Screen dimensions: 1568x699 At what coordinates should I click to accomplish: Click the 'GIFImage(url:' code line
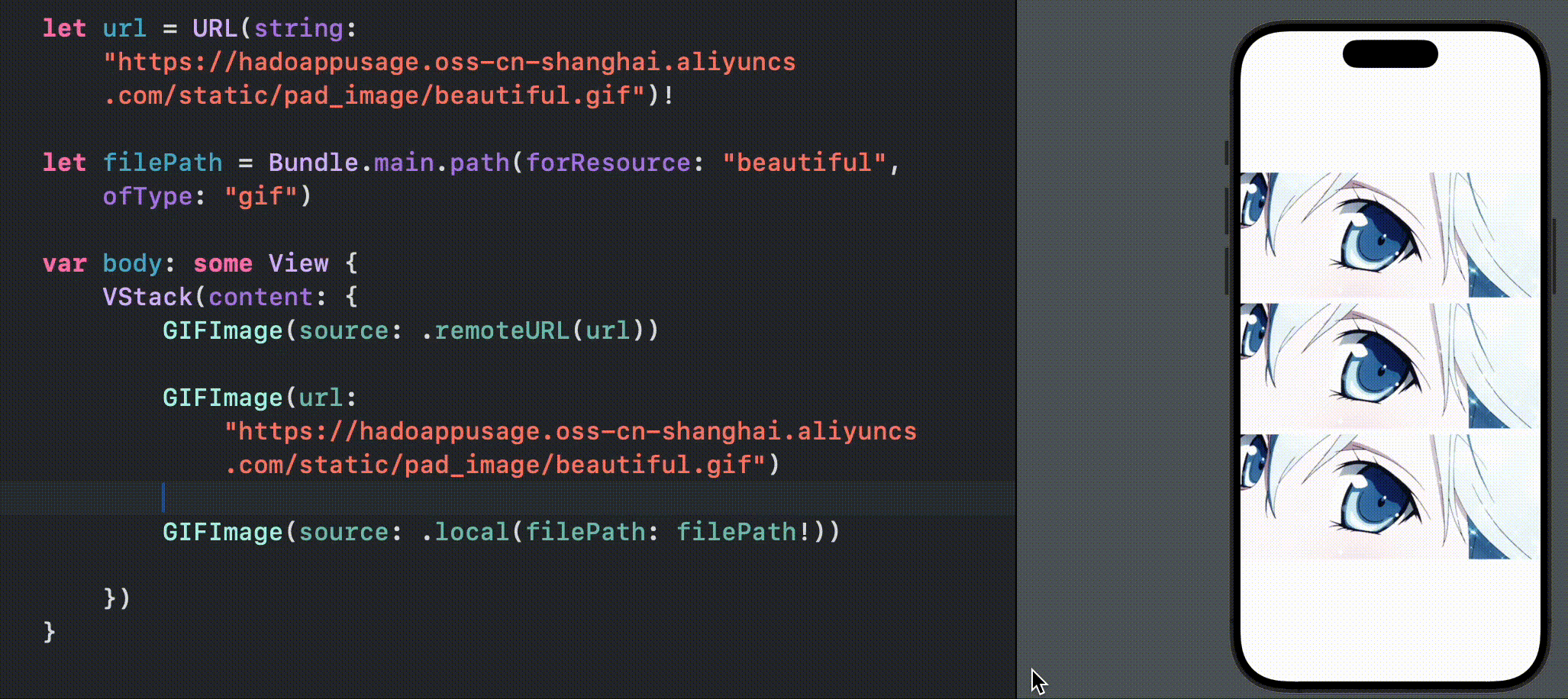click(x=260, y=398)
